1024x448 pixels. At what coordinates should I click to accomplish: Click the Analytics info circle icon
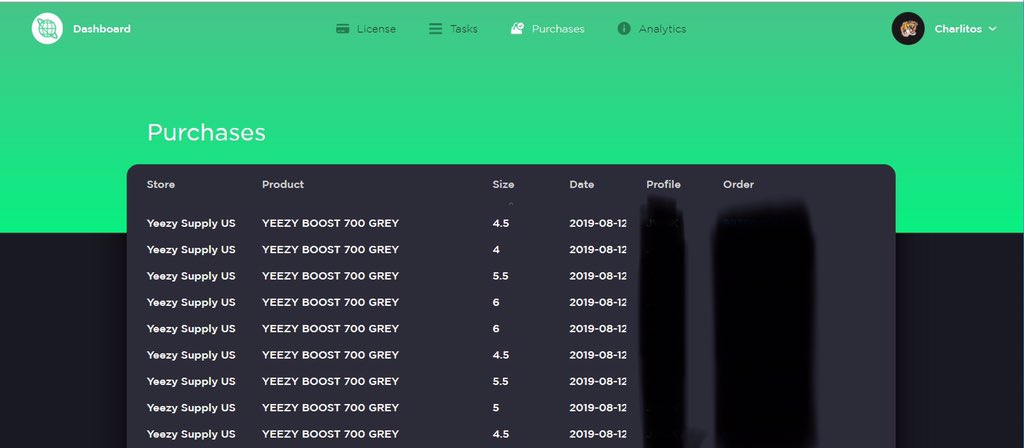click(x=624, y=29)
